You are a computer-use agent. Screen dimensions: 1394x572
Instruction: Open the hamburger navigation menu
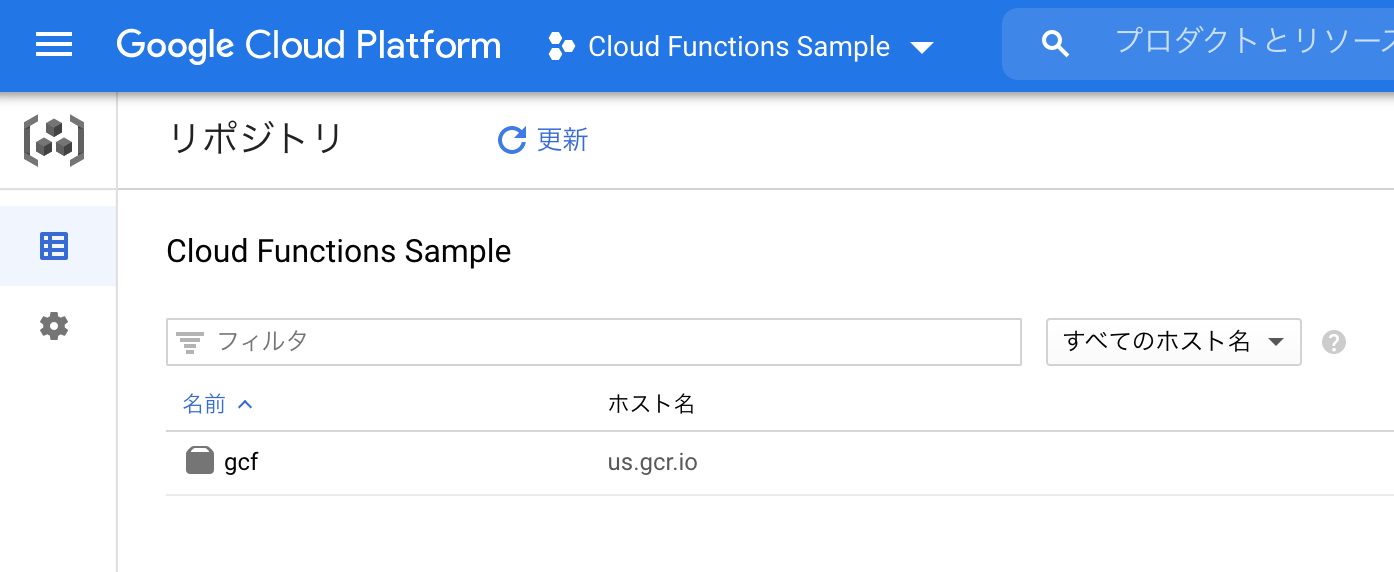(54, 45)
